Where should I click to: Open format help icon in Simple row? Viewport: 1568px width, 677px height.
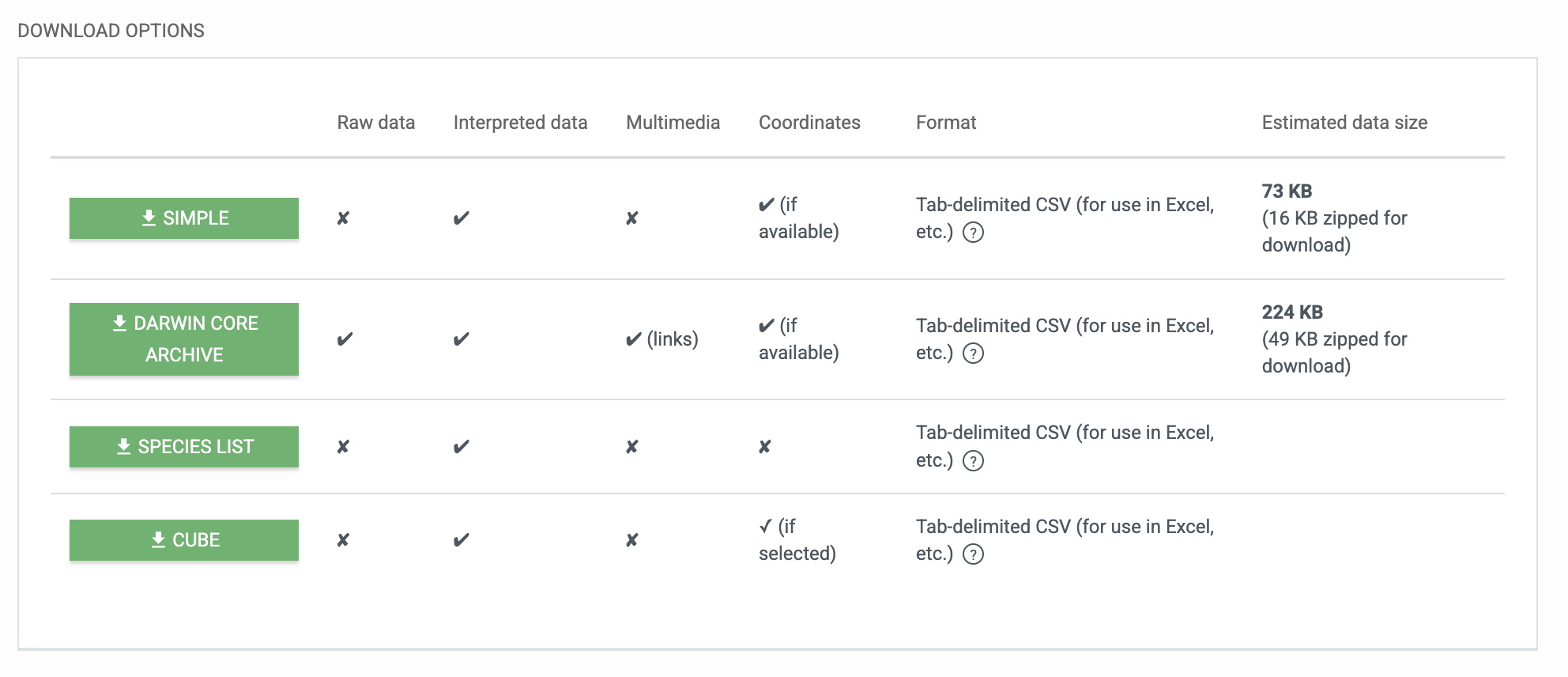(973, 233)
